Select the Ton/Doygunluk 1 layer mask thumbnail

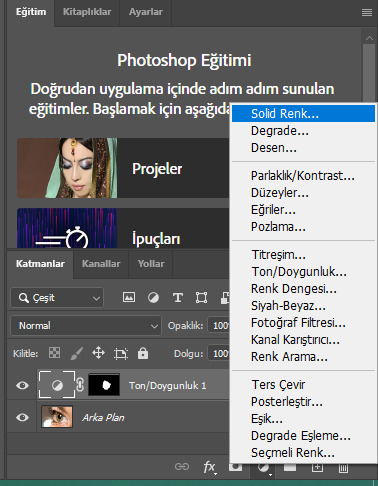[x=104, y=385]
